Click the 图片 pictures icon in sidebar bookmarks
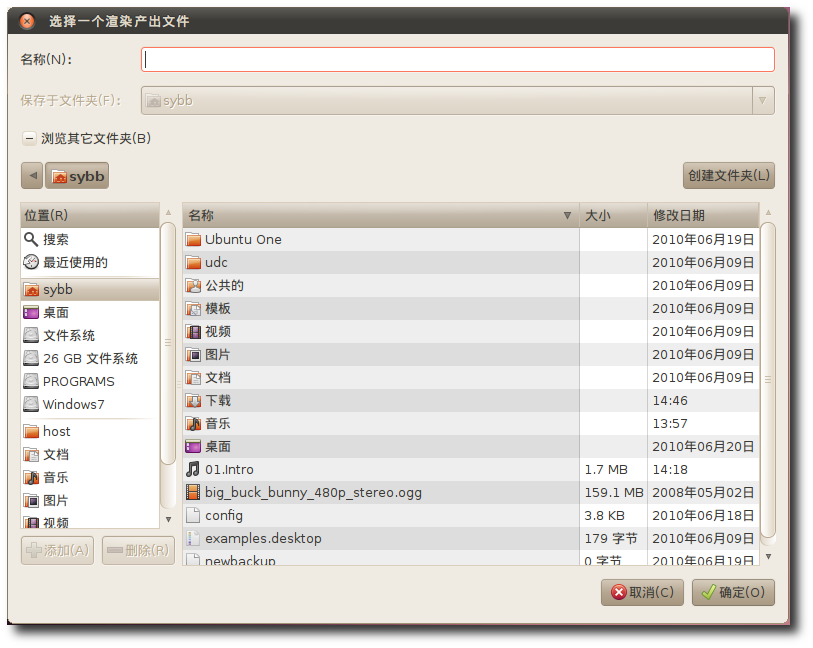Screen dimensions: 813x648 31,500
